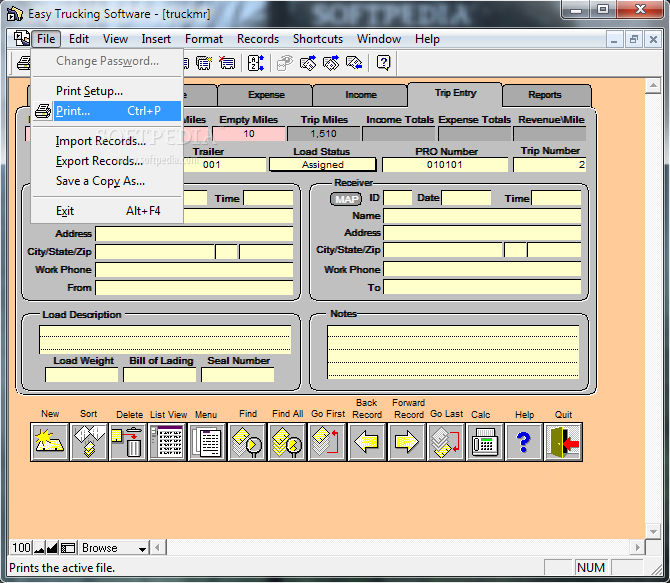Click Exit in the File menu
Viewport: 670px width, 583px height.
[x=107, y=211]
